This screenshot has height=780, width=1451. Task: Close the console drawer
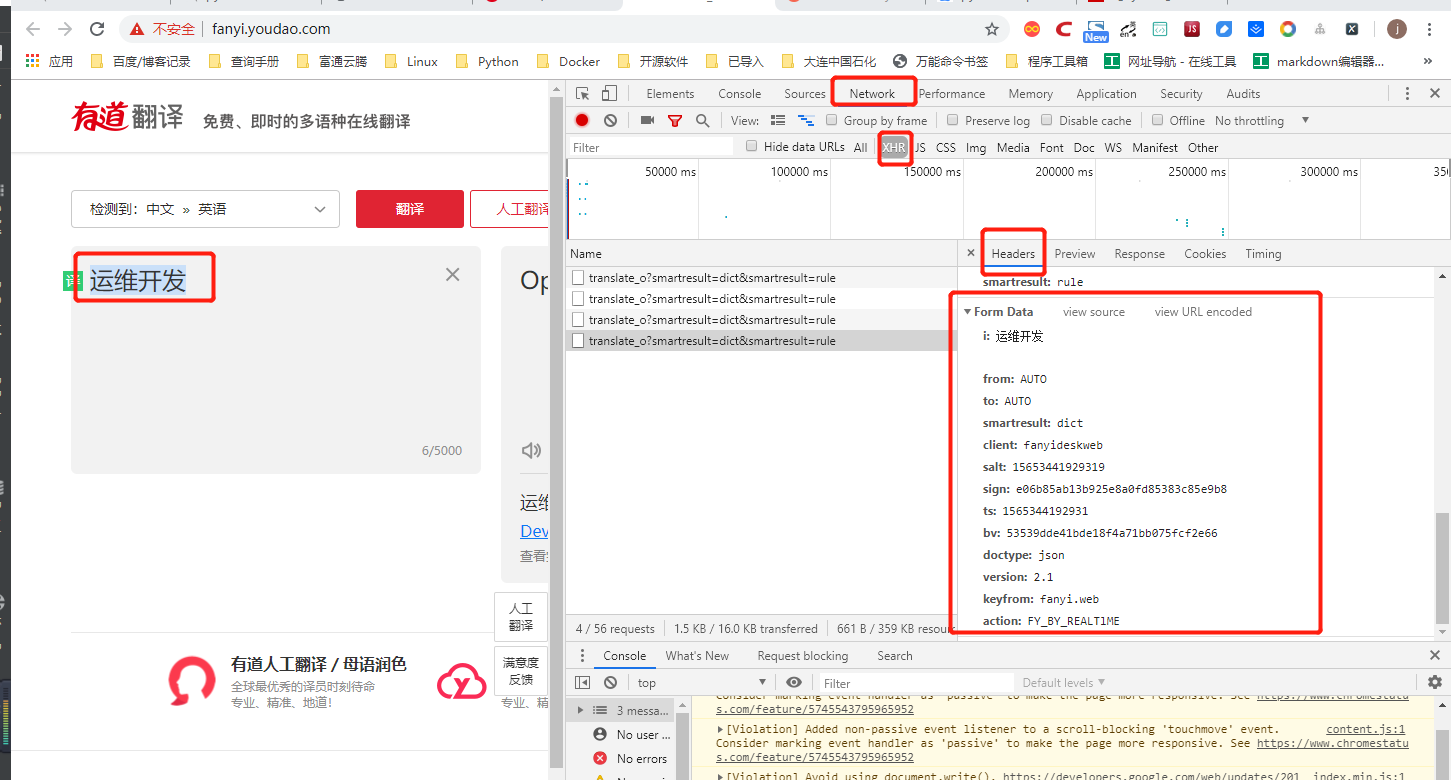click(1435, 656)
